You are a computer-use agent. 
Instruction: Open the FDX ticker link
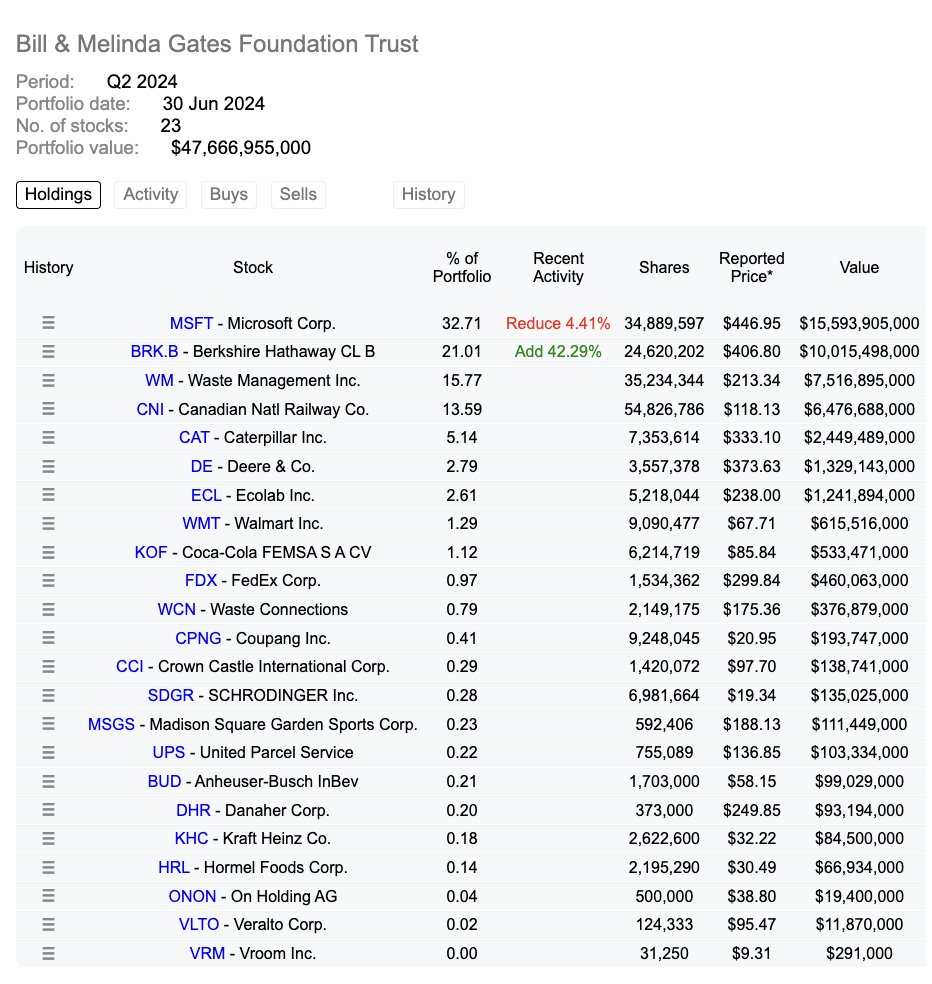201,580
